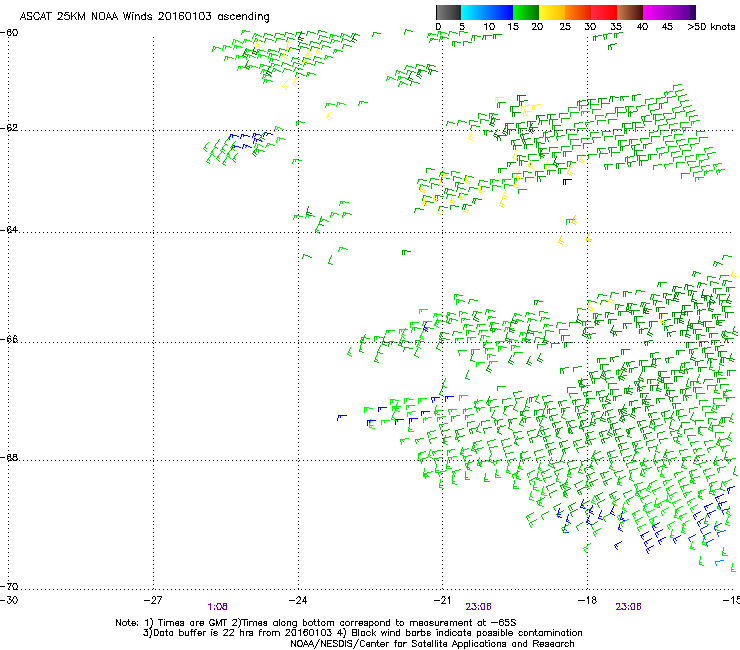
Task: Click the gray 0-5 knots color swatch
Action: tap(448, 12)
